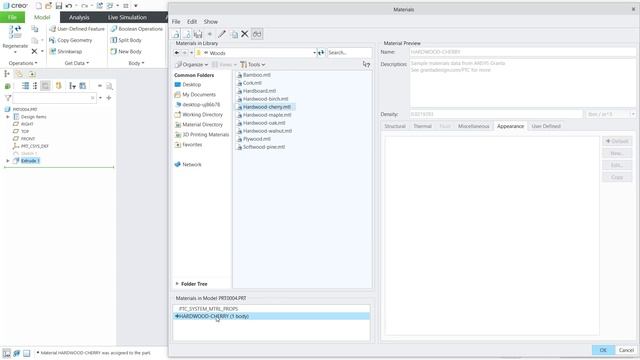Click the green File tab in Creo
The height and width of the screenshot is (360, 640).
pos(12,17)
